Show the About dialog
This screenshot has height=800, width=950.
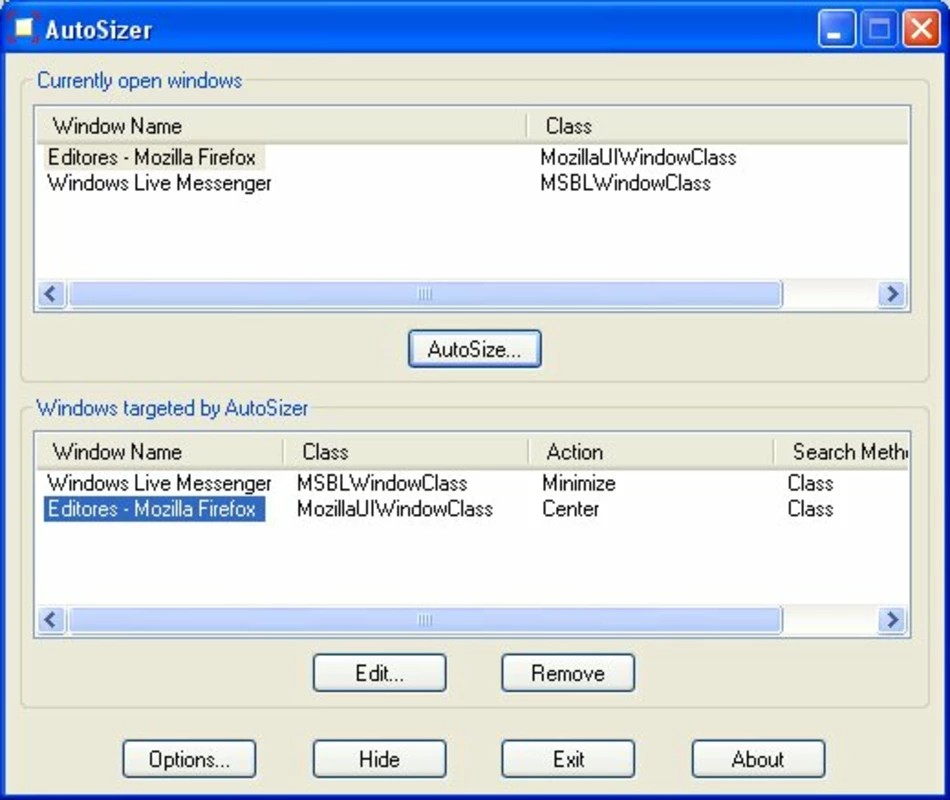click(x=758, y=759)
